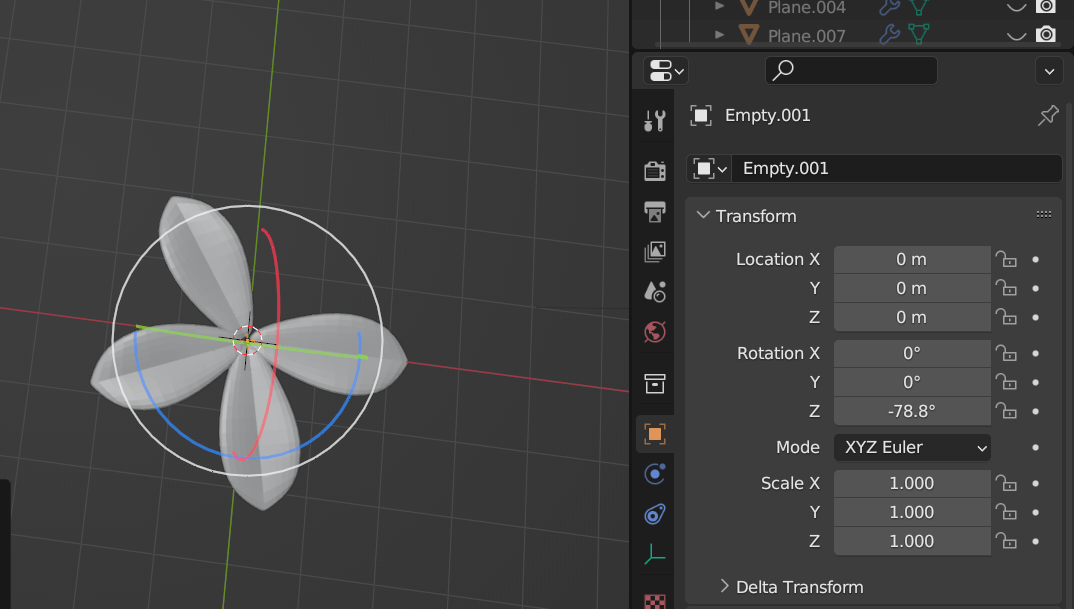The width and height of the screenshot is (1074, 609).
Task: Toggle render camera icon for Plane.007
Action: (1045, 34)
